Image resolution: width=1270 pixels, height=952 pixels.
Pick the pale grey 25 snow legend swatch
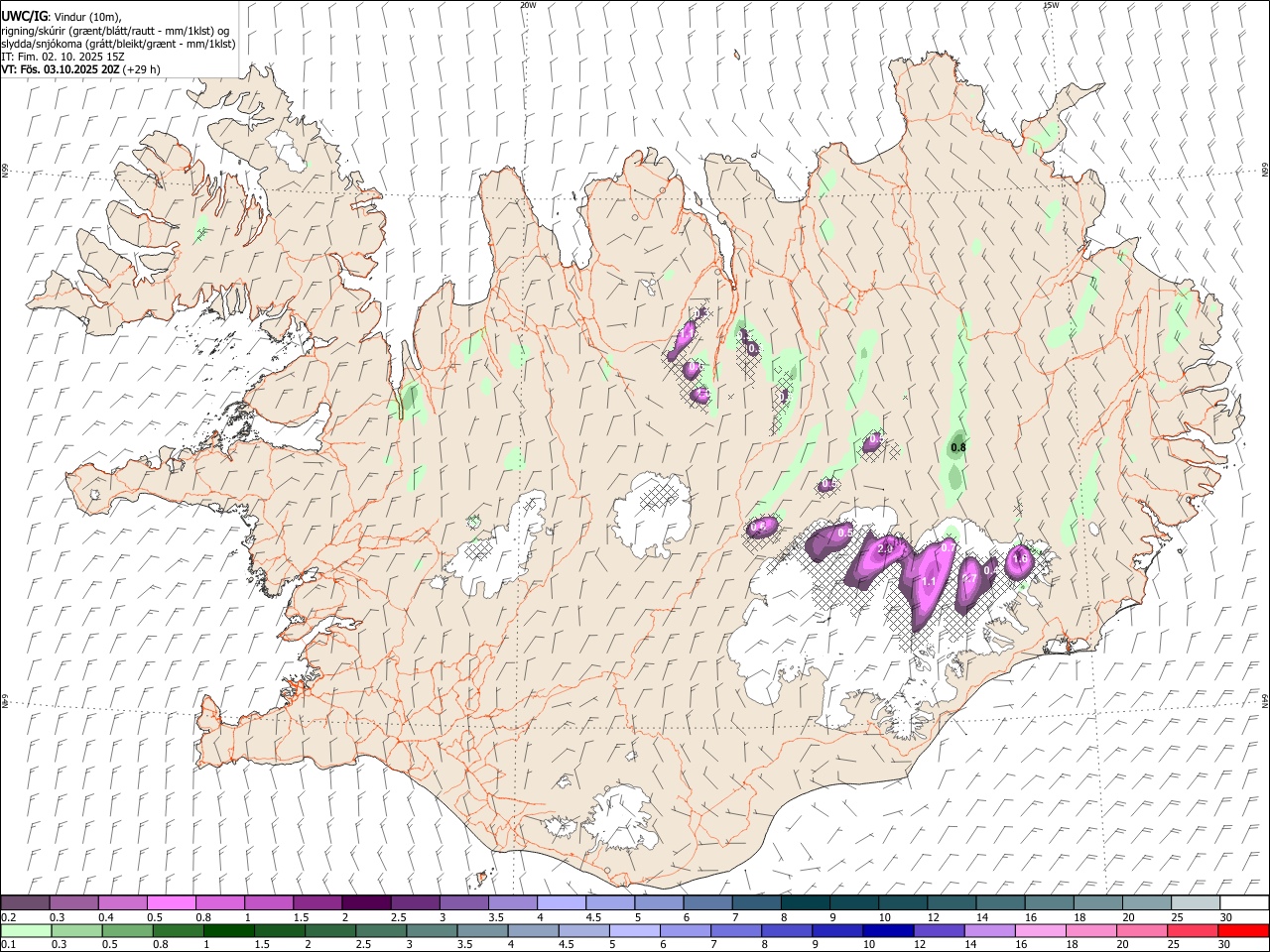click(x=1196, y=902)
